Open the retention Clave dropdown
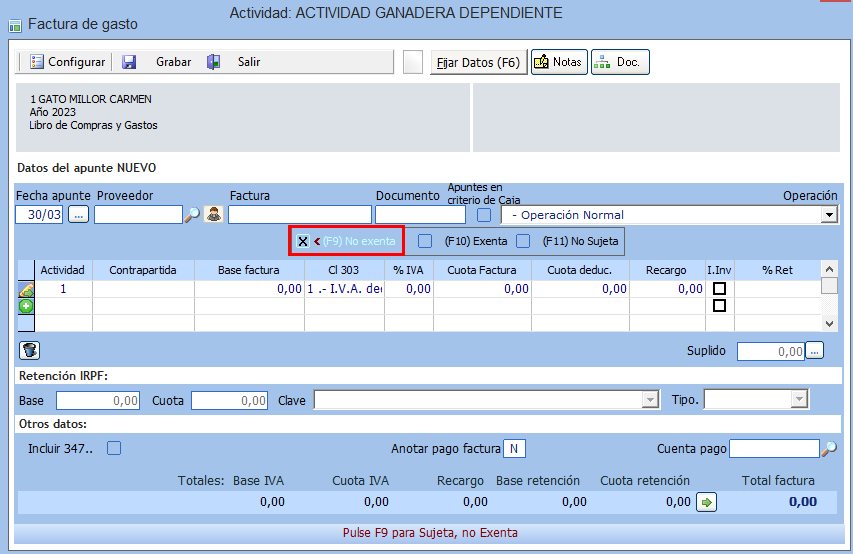This screenshot has height=554, width=853. click(x=647, y=400)
